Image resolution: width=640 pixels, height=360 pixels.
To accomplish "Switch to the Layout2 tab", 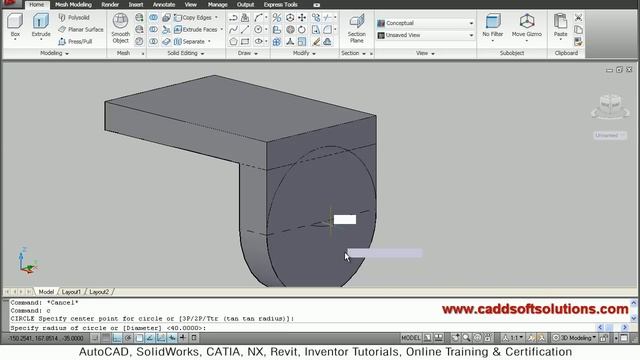I will click(99, 292).
